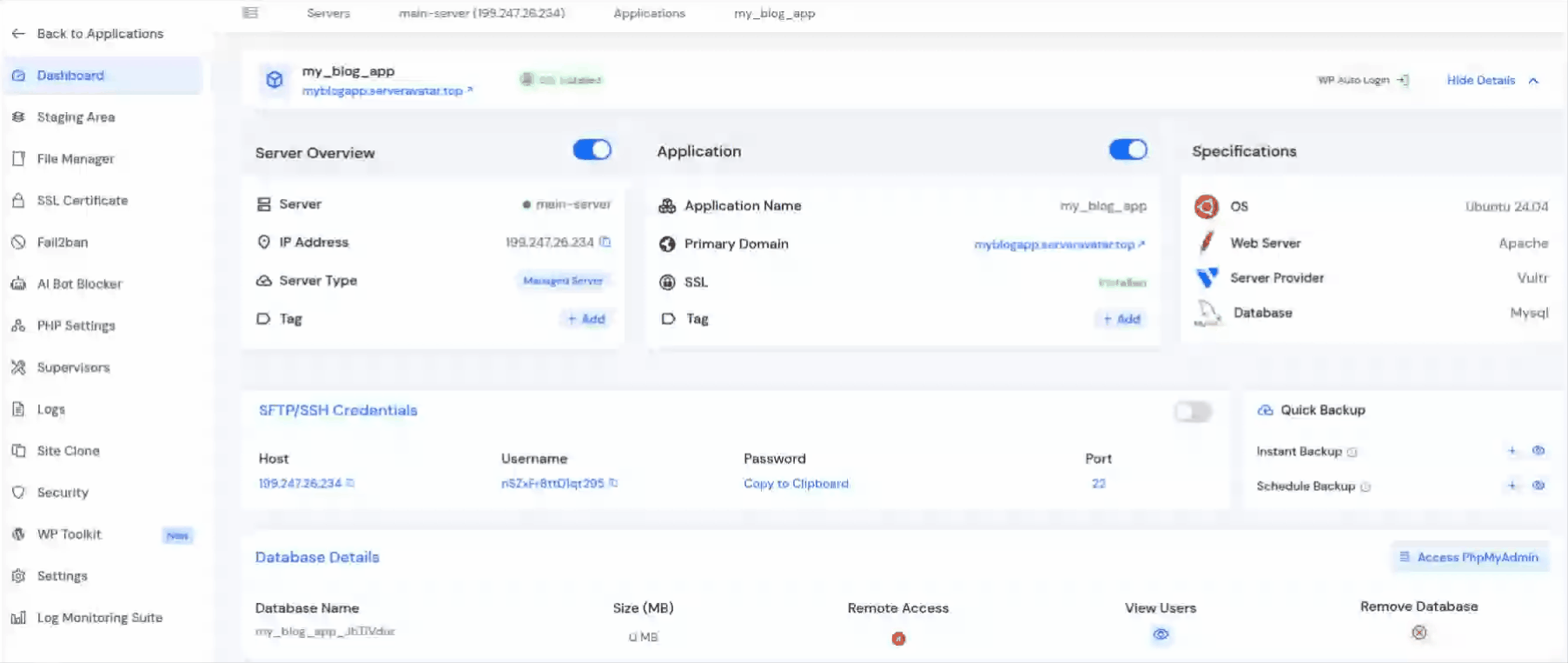Click the Vultr provider icon
Screen dimensions: 1568x663
pos(1207,277)
